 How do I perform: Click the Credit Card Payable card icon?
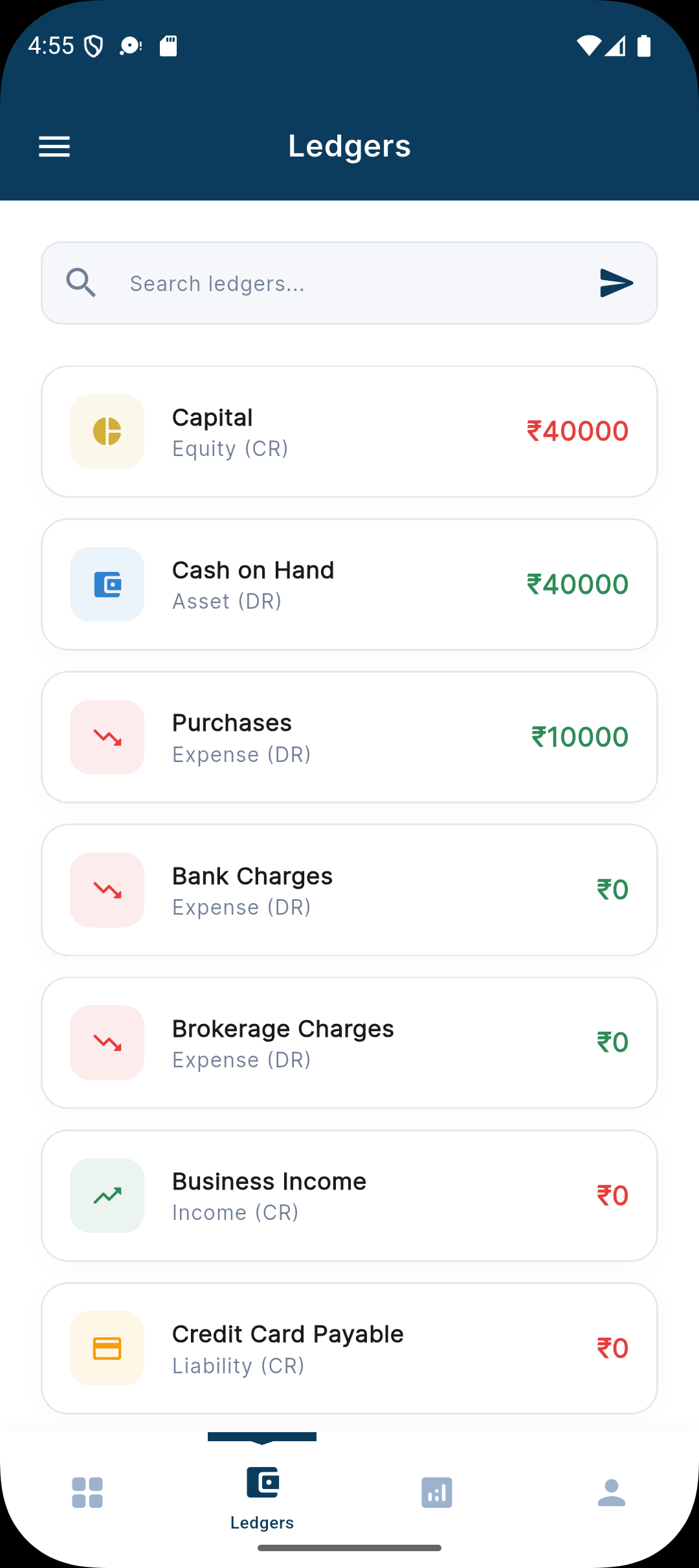pos(107,1349)
